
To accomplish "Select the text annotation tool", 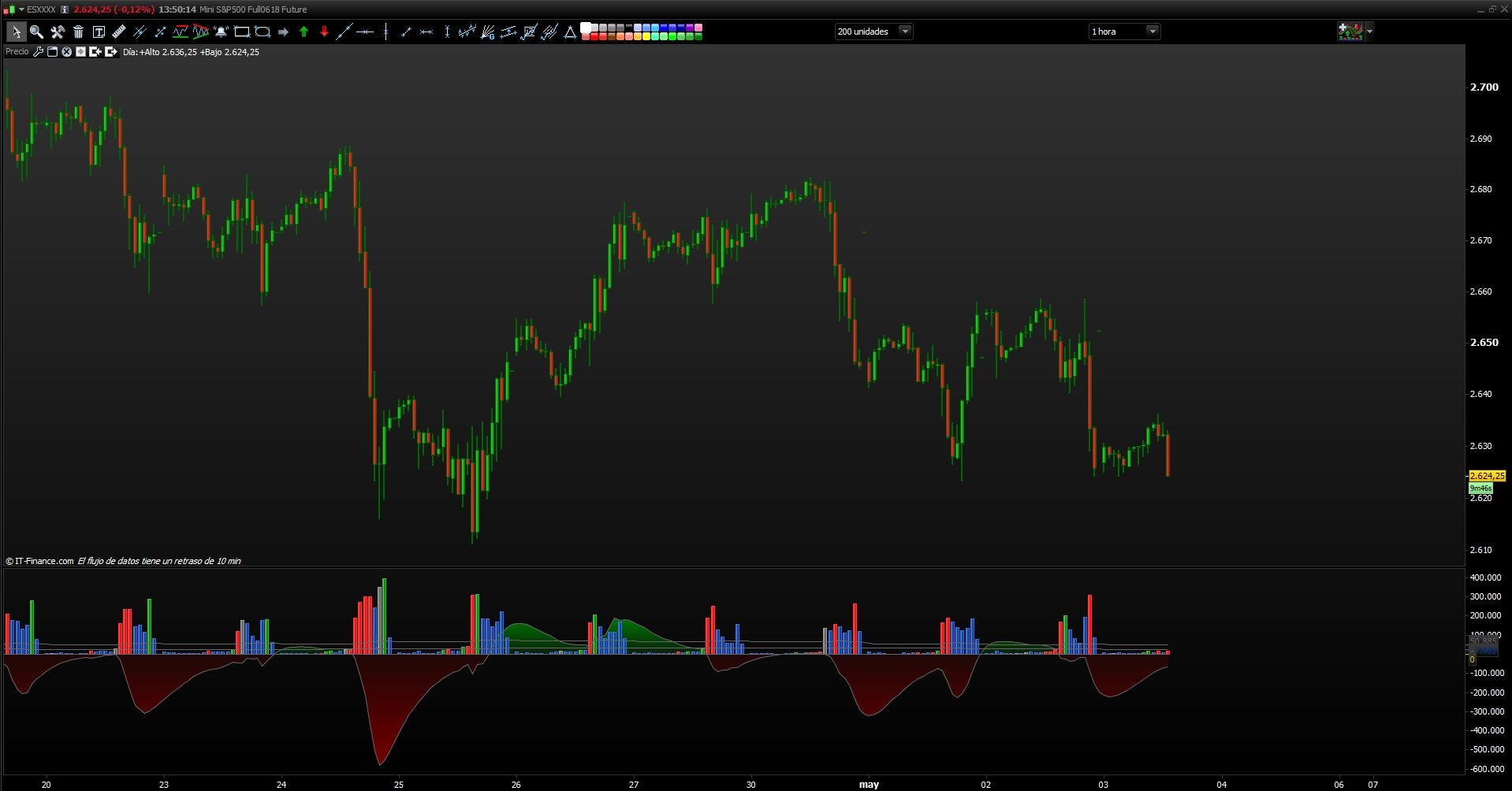I will click(x=99, y=32).
